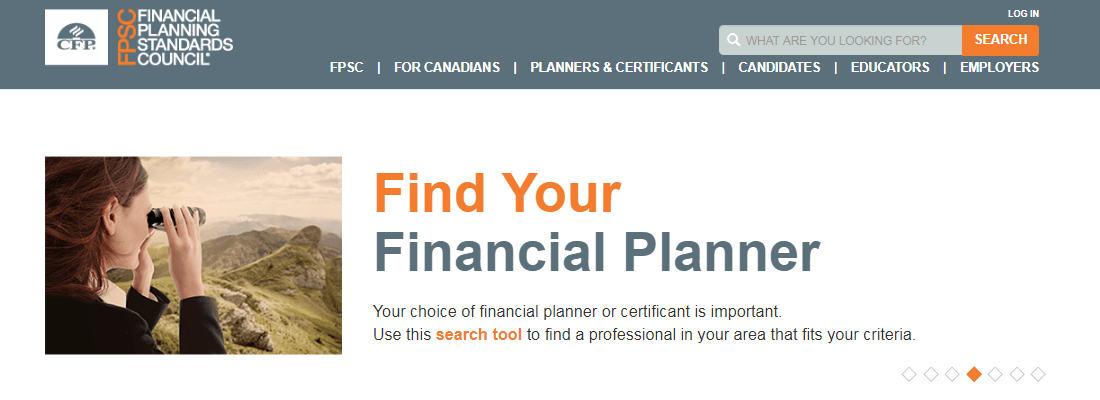Open the Candidates menu
The height and width of the screenshot is (400, 1100).
click(779, 67)
